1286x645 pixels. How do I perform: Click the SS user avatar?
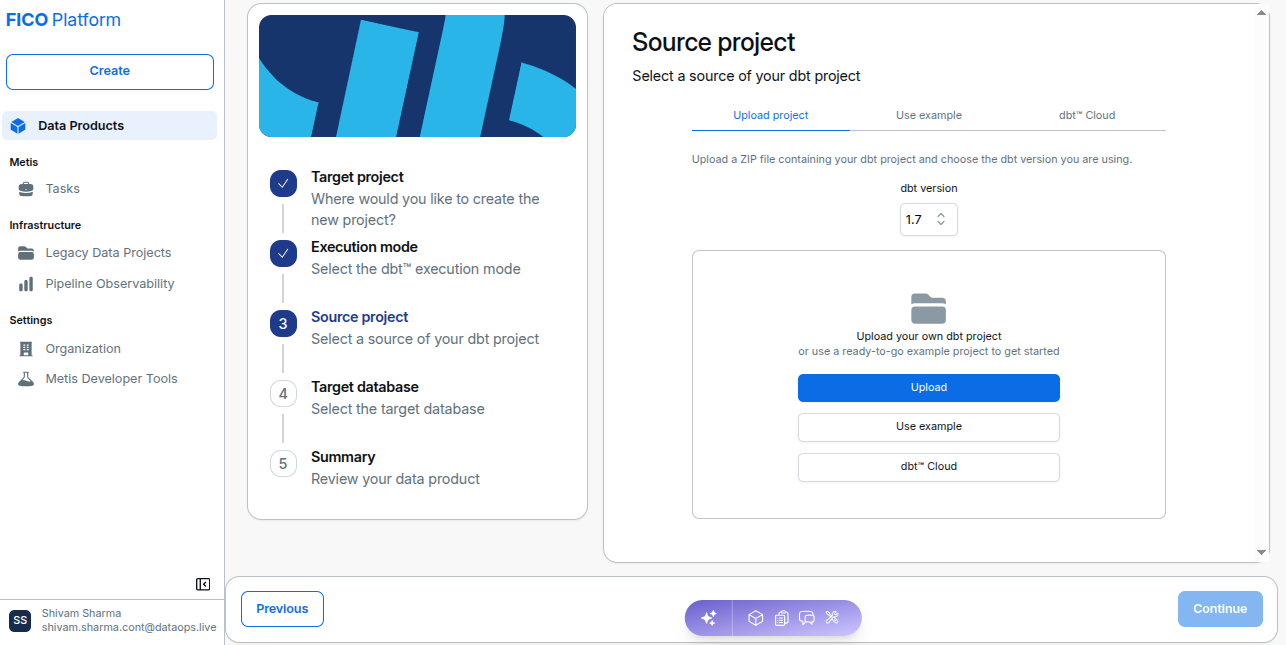click(20, 621)
